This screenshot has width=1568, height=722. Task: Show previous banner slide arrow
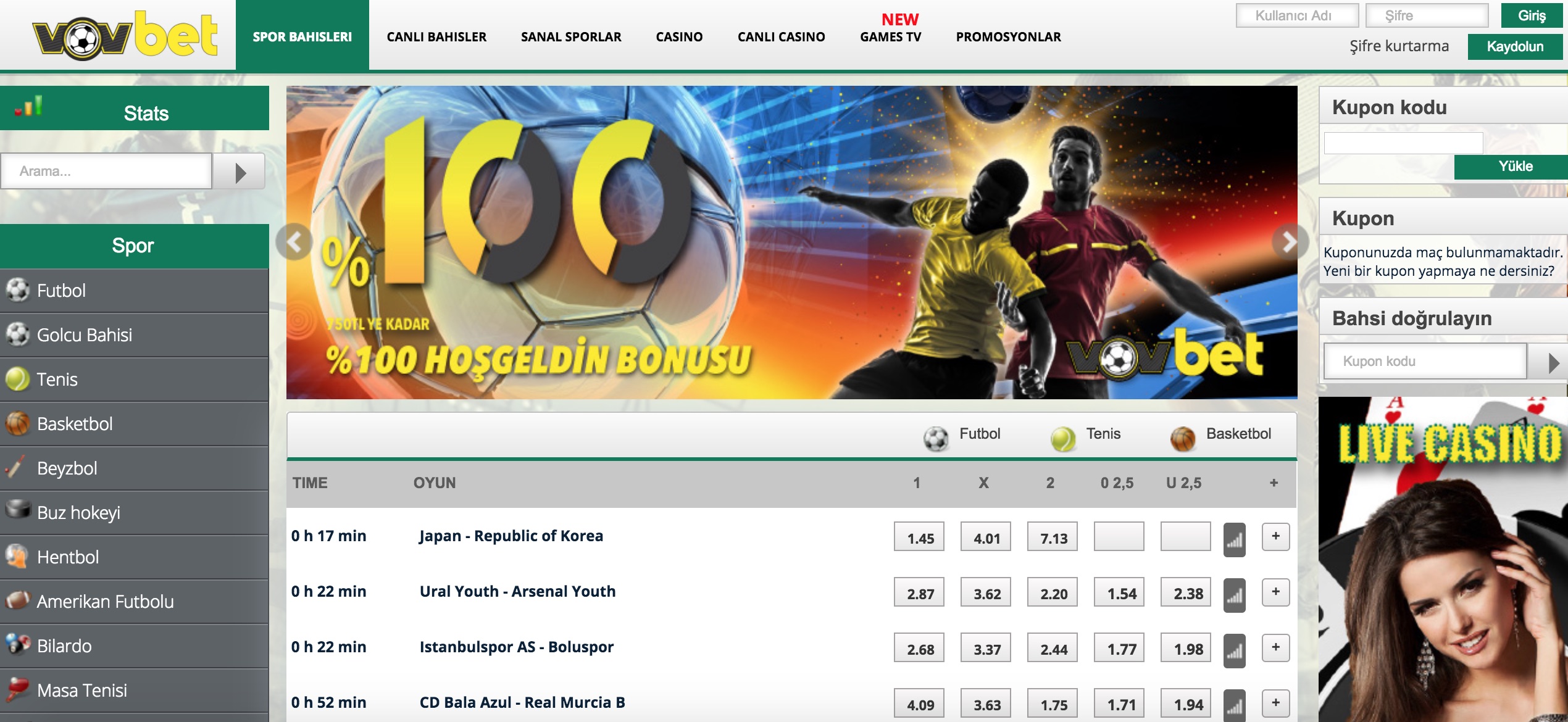(294, 241)
